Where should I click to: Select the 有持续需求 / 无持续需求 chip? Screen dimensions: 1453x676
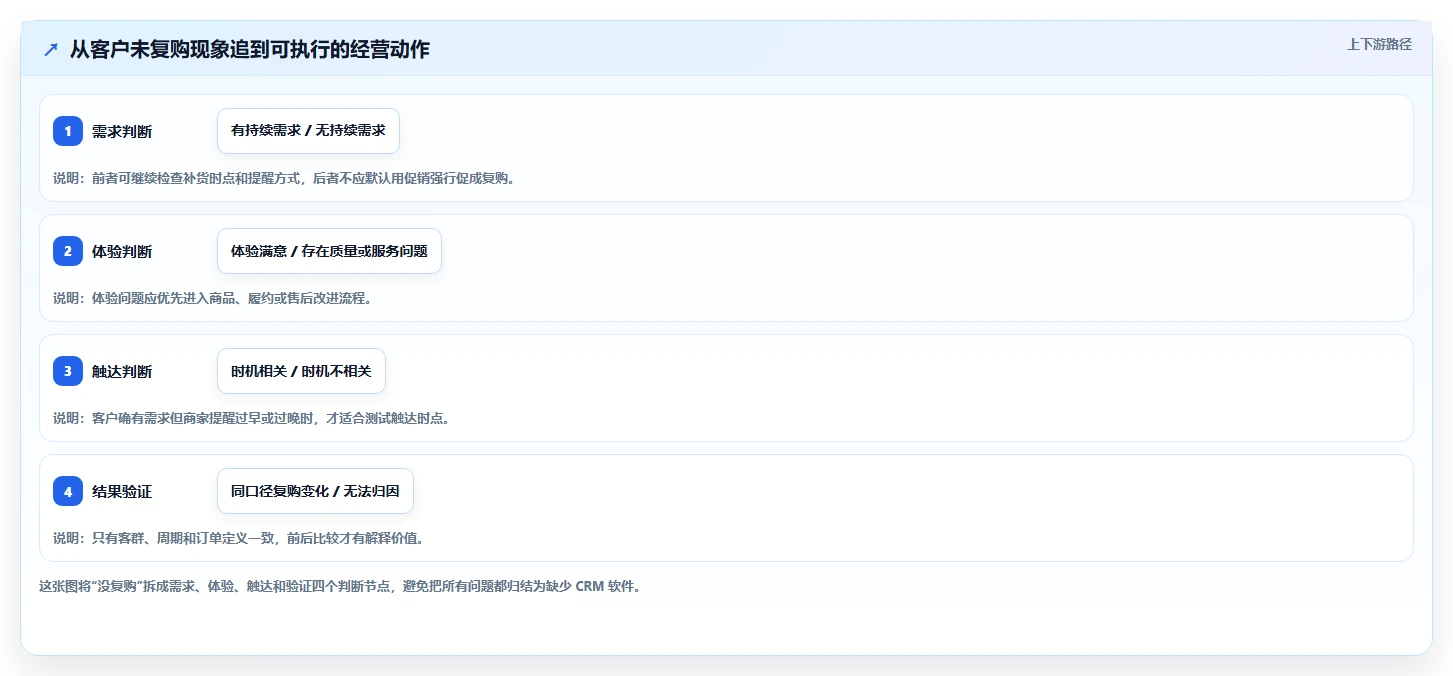pos(308,131)
